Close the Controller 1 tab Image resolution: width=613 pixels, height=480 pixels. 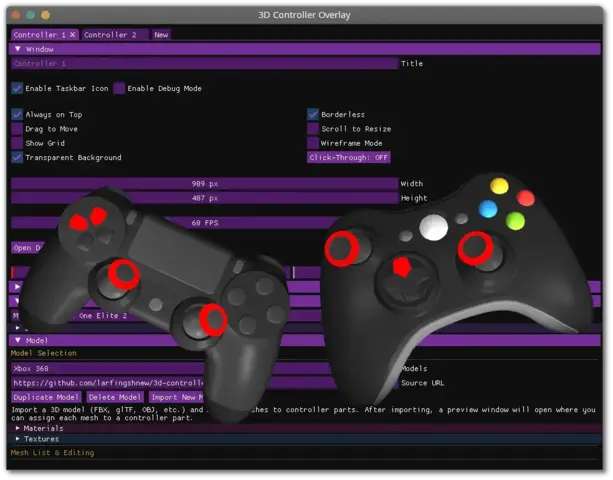[x=73, y=35]
